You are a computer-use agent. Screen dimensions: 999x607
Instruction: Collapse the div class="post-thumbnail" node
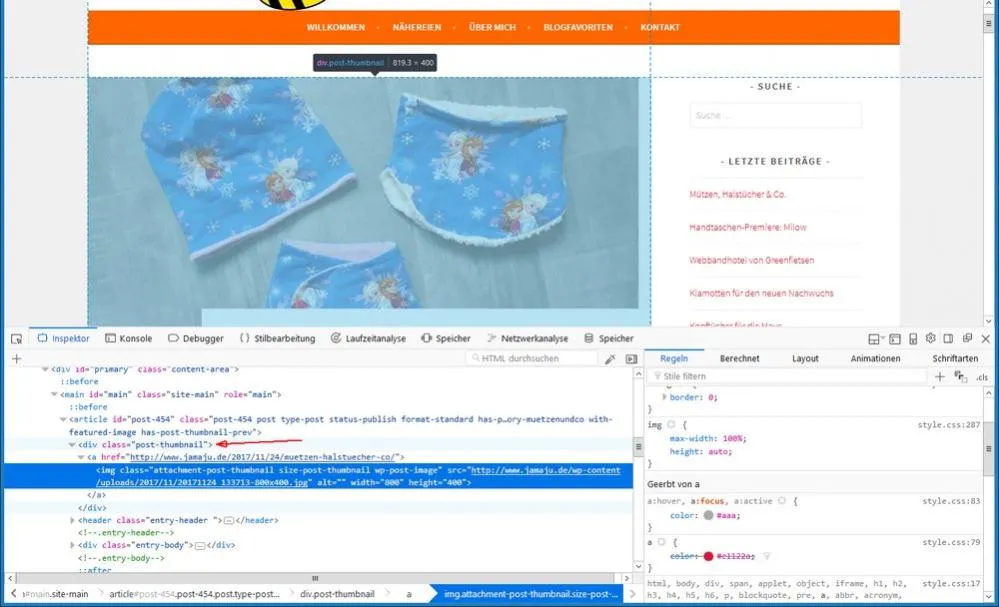tap(72, 445)
